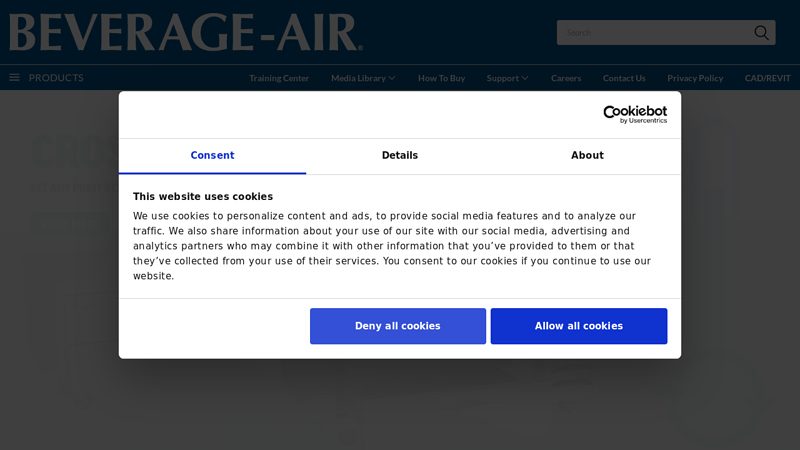Click the PRODUCTS menu label
The width and height of the screenshot is (800, 450).
(x=56, y=78)
